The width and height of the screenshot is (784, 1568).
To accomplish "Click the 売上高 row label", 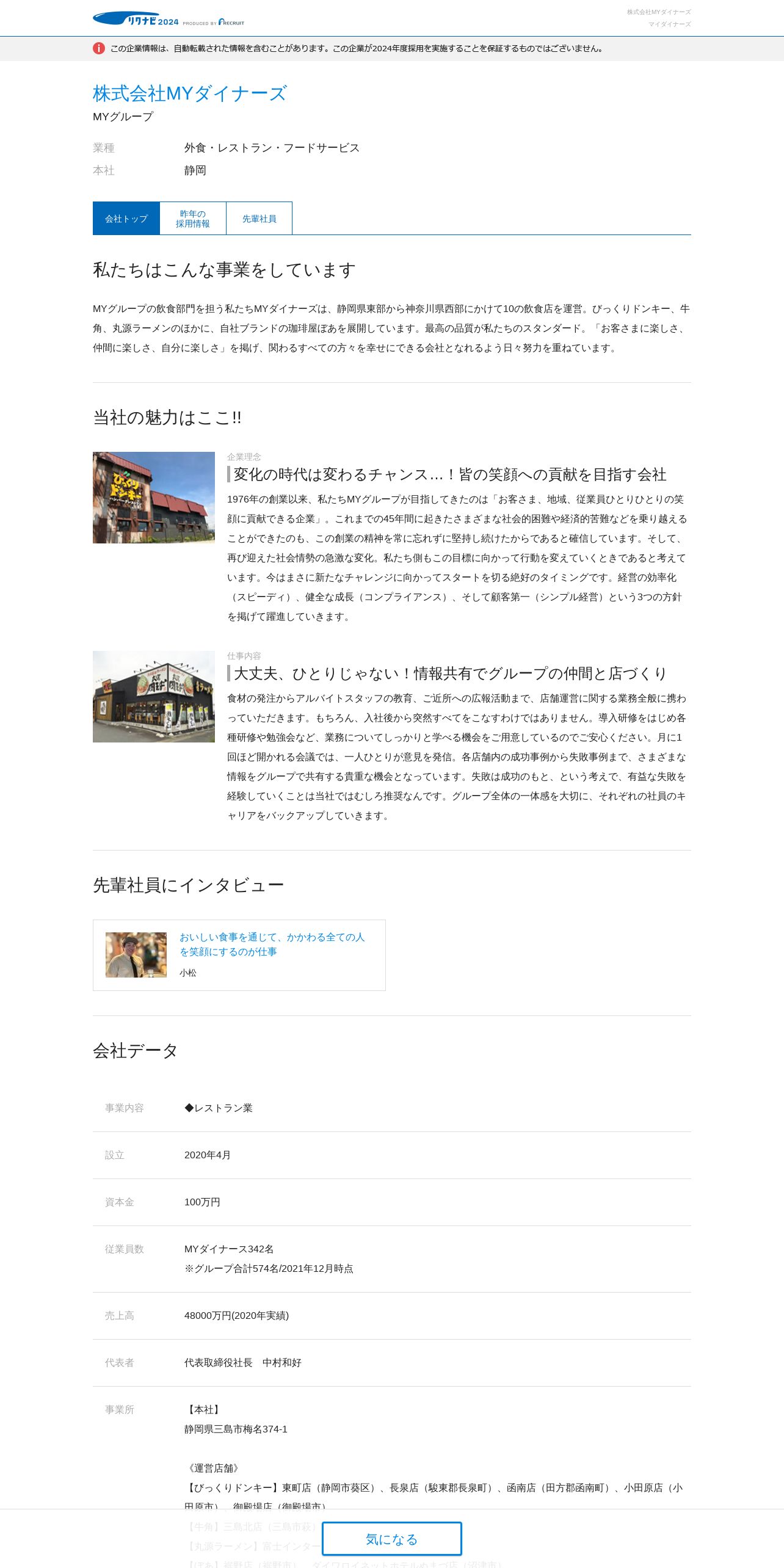I will [x=120, y=1316].
